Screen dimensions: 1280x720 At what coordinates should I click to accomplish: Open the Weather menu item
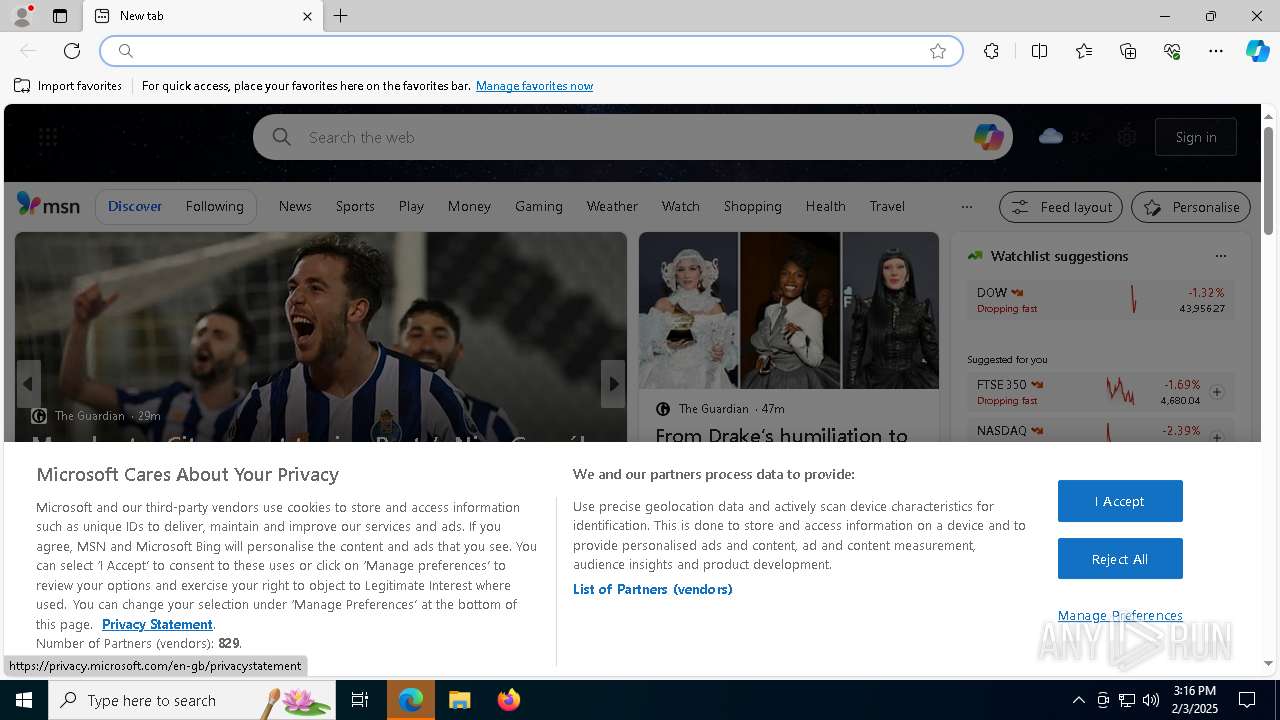pos(612,206)
